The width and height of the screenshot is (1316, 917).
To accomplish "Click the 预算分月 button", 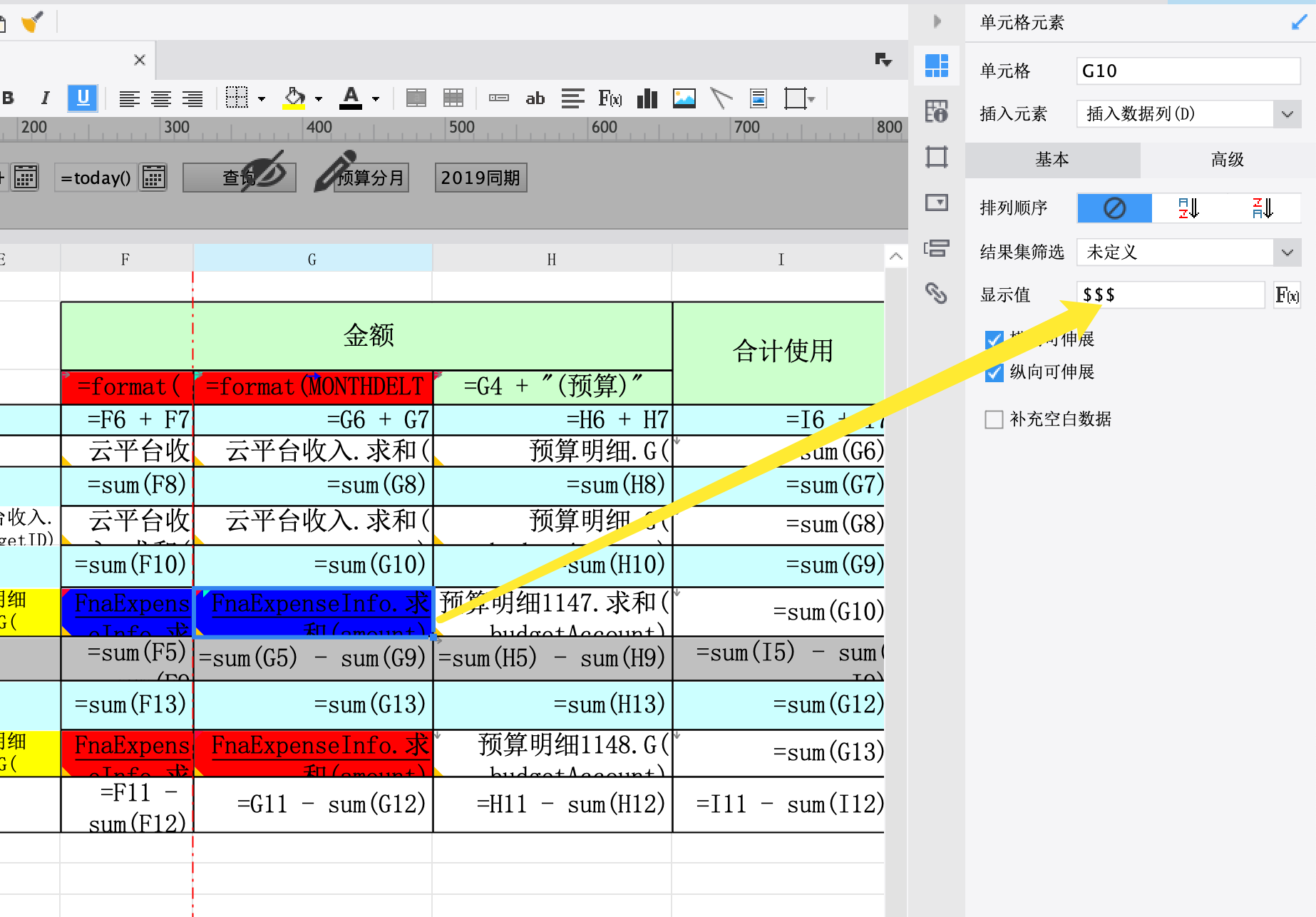I will click(x=371, y=178).
